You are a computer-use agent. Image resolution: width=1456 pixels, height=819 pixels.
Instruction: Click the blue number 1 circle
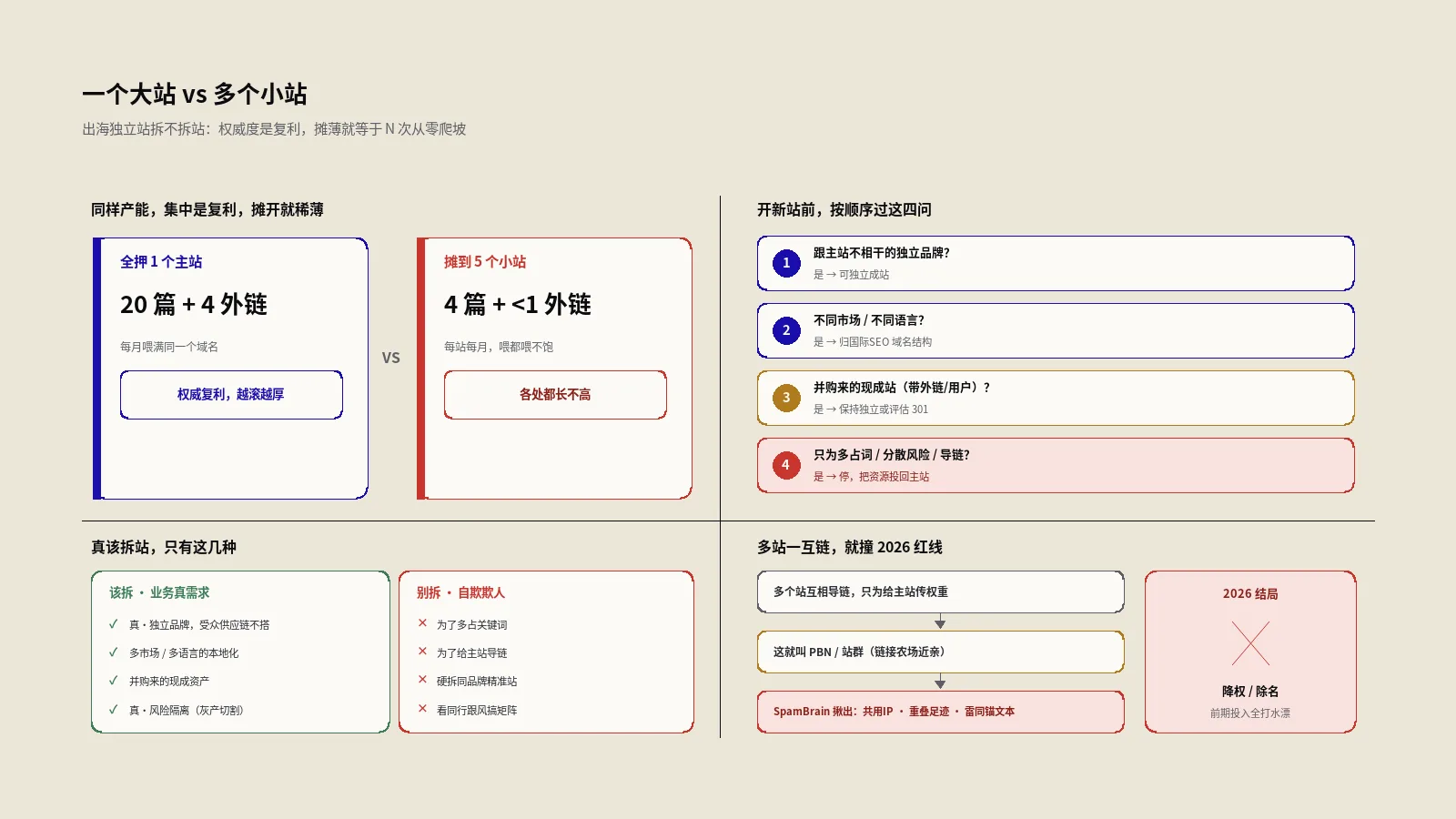click(786, 263)
